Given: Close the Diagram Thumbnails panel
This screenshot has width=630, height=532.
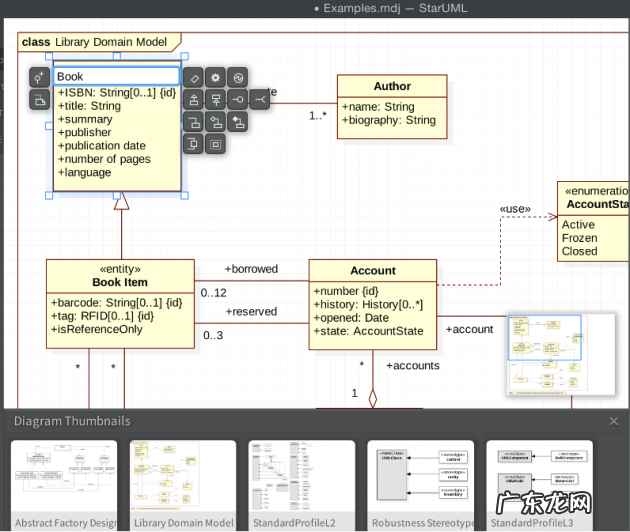Looking at the screenshot, I should point(614,422).
